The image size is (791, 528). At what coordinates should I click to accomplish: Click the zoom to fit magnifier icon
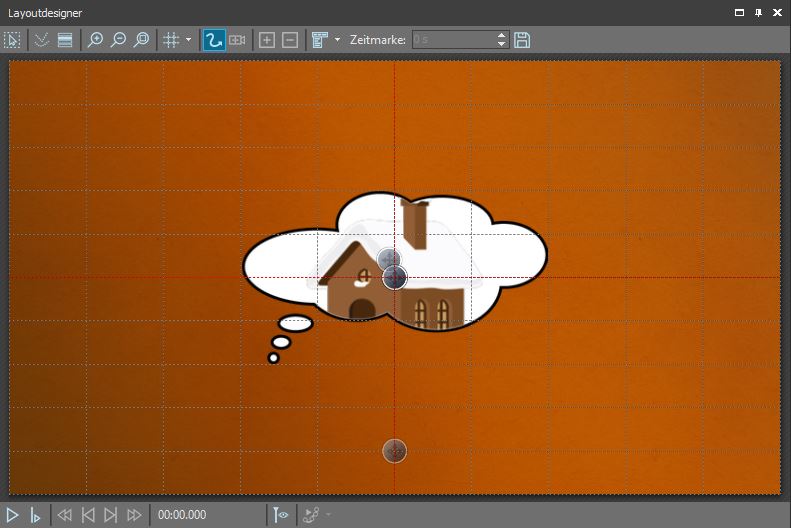coord(142,40)
